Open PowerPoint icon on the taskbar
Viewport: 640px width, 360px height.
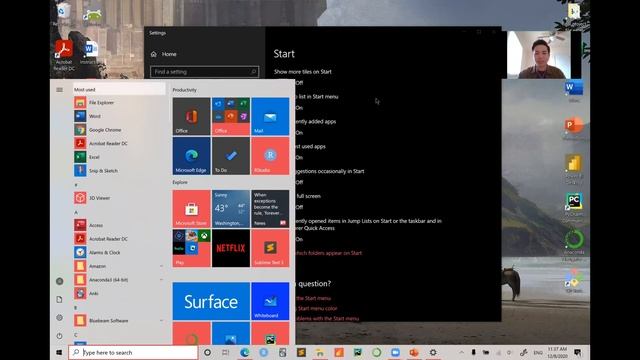pyautogui.click(x=414, y=352)
